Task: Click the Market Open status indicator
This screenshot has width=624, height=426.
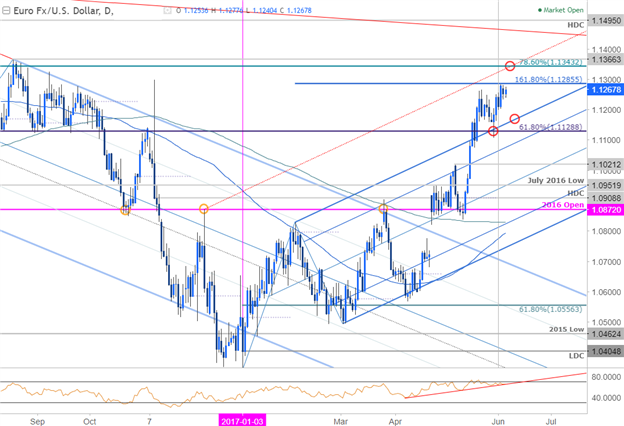Action: point(560,10)
